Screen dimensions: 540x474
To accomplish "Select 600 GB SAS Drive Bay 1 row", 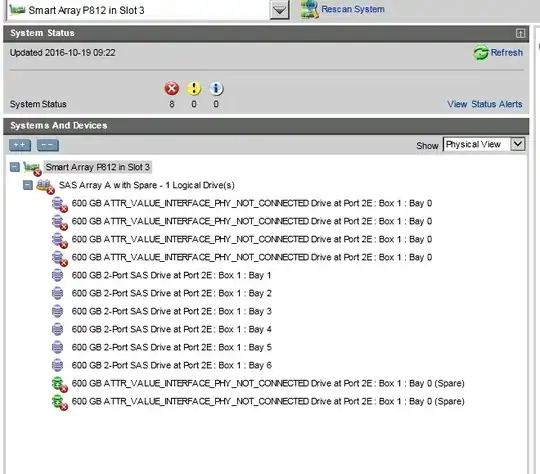I will [171, 275].
